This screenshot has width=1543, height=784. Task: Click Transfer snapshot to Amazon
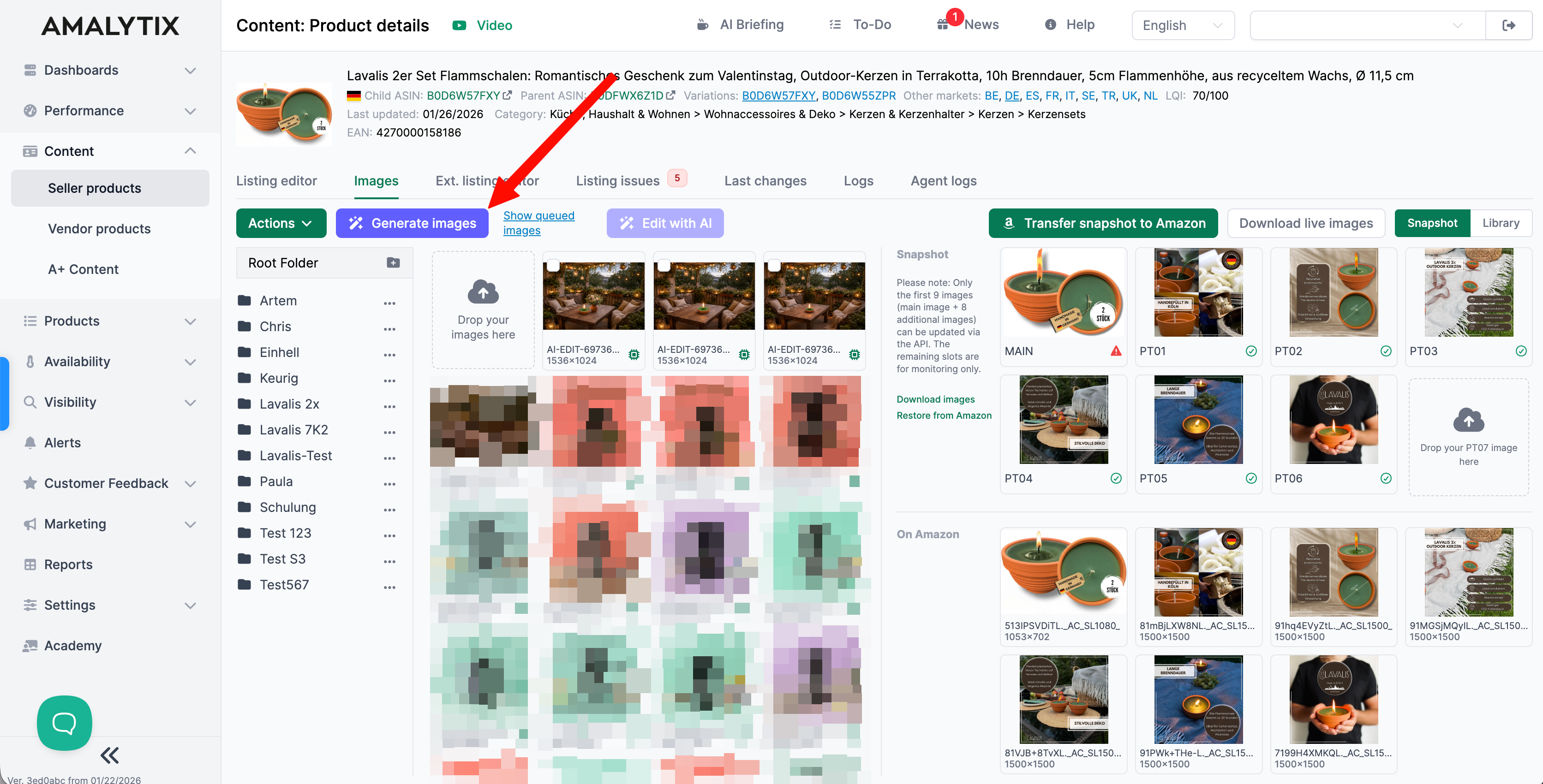coord(1103,223)
